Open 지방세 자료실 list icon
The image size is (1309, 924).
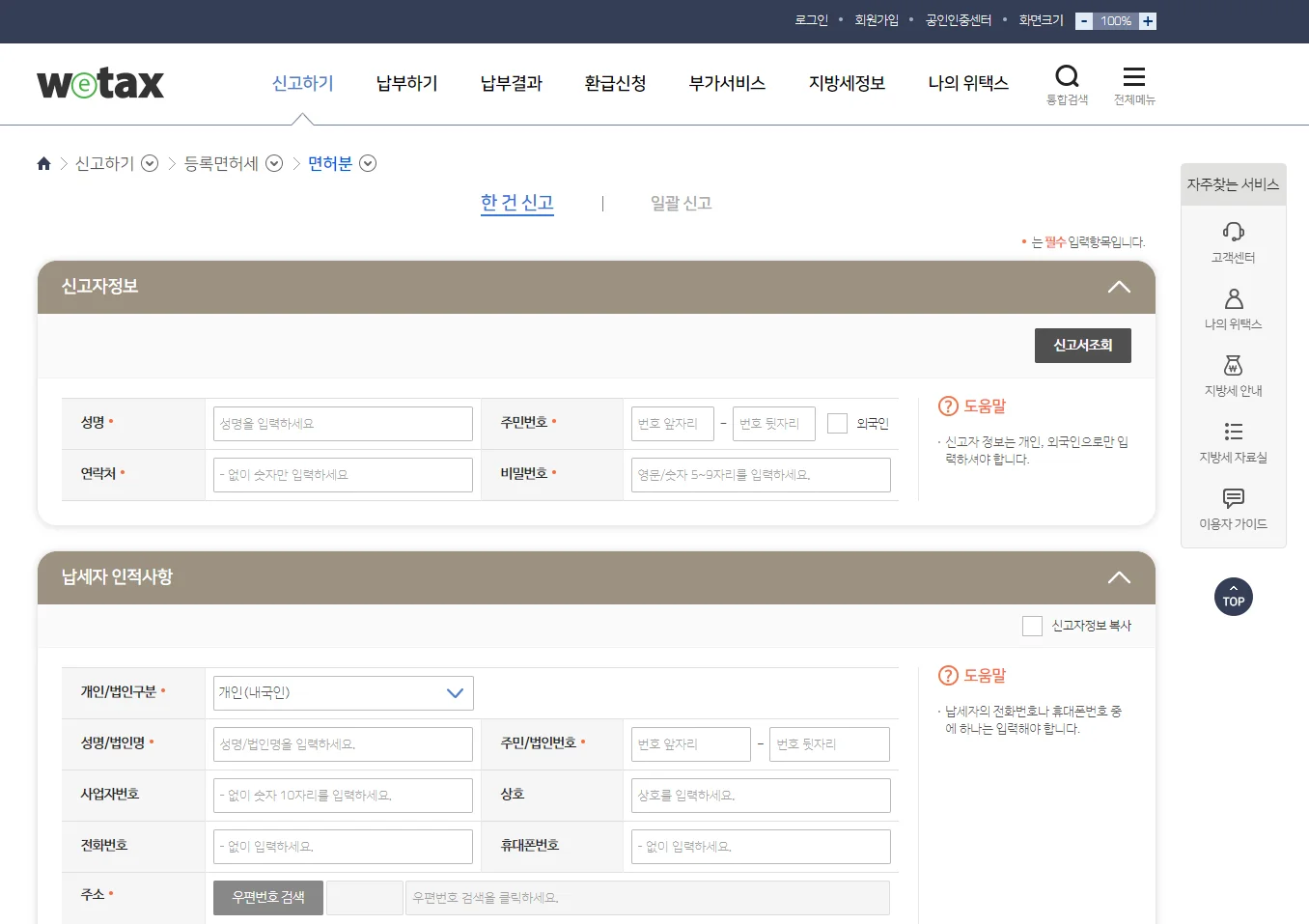point(1233,432)
